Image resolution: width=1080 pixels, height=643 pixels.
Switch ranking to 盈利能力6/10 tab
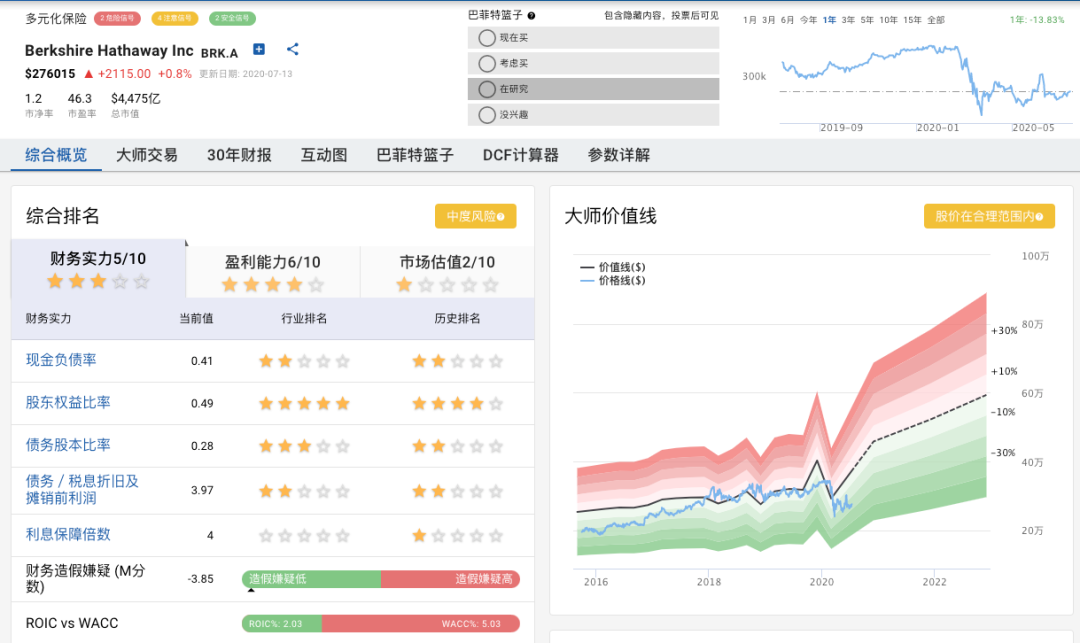pos(273,272)
